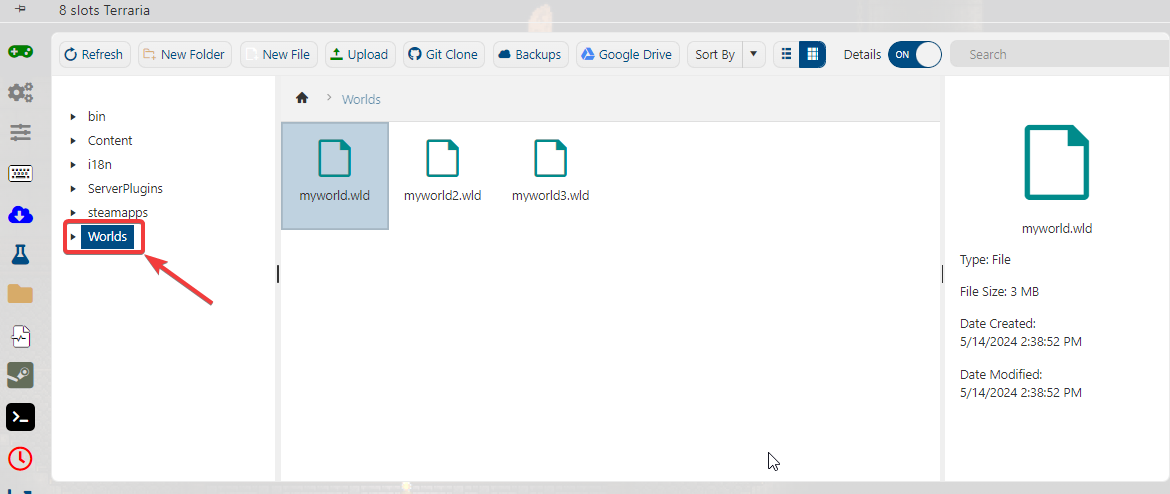Click the Backups button
The width and height of the screenshot is (1170, 494).
(531, 54)
